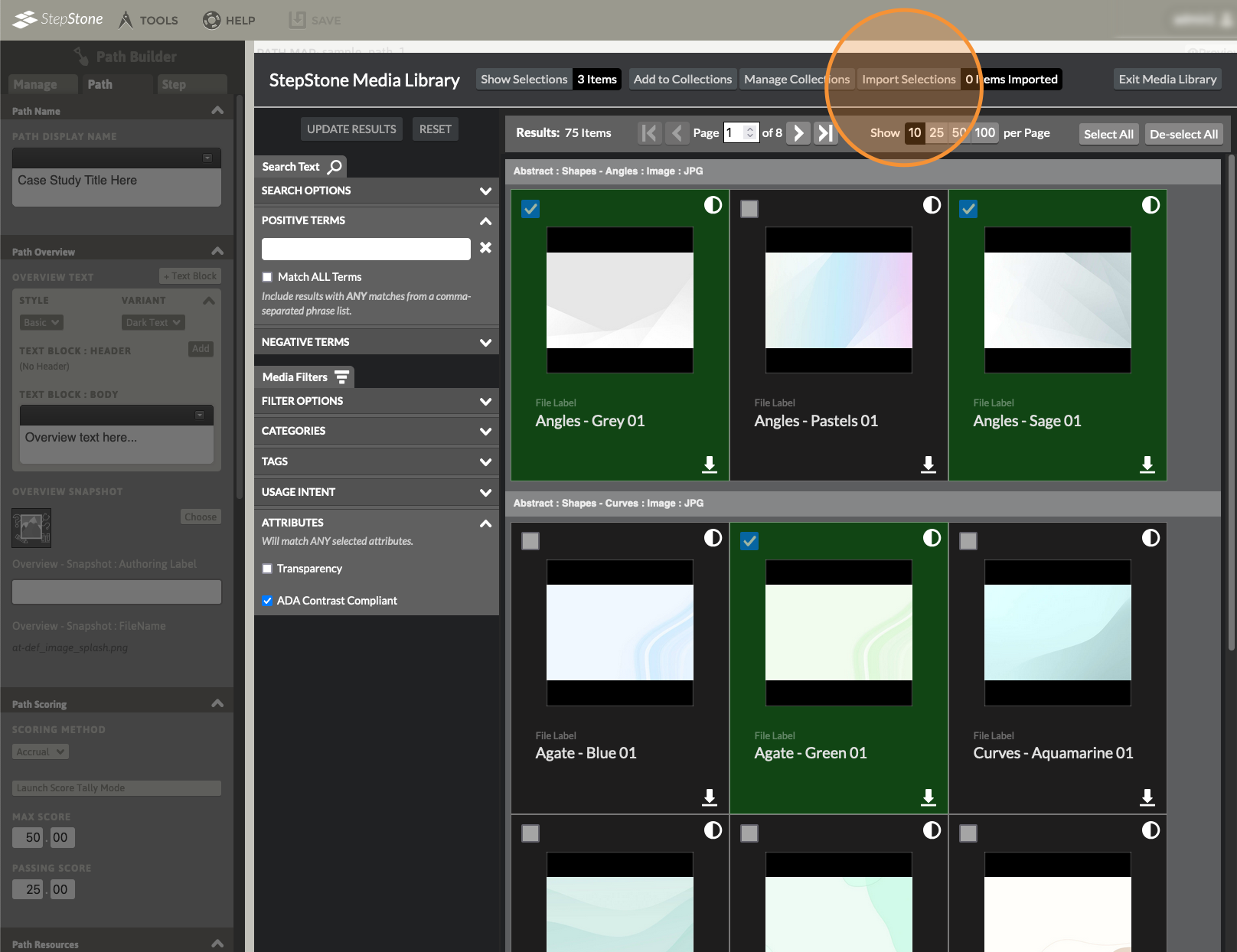Image resolution: width=1237 pixels, height=952 pixels.
Task: Open the Tools menu
Action: point(149,20)
